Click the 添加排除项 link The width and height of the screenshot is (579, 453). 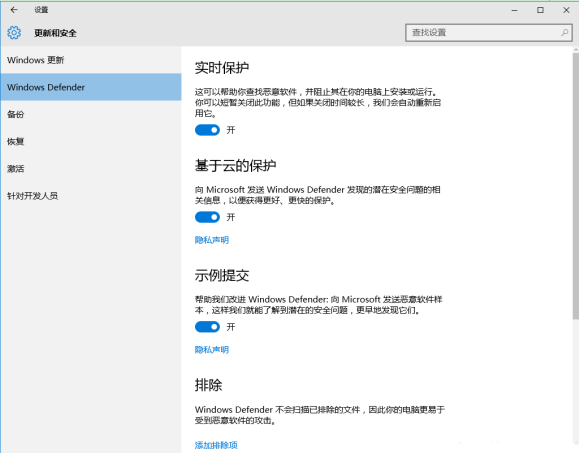pos(216,445)
